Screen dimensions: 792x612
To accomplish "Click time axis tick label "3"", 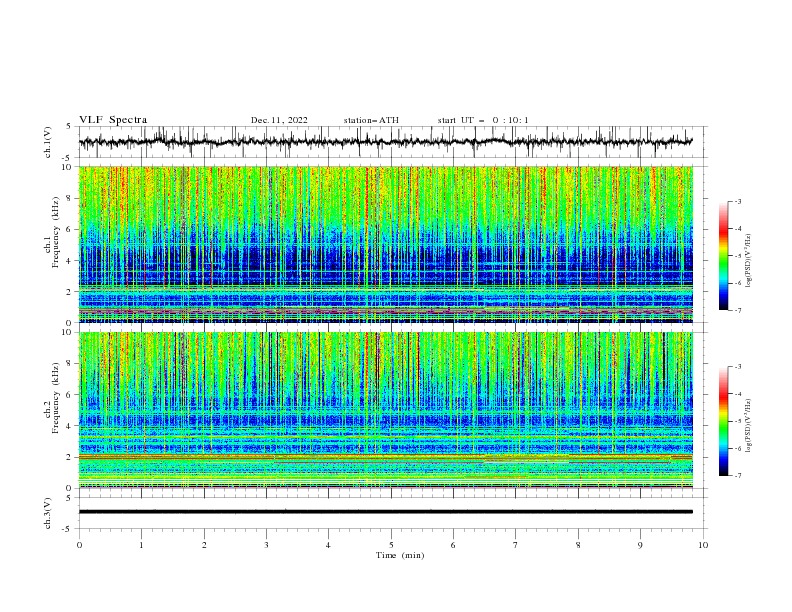I will 266,545.
